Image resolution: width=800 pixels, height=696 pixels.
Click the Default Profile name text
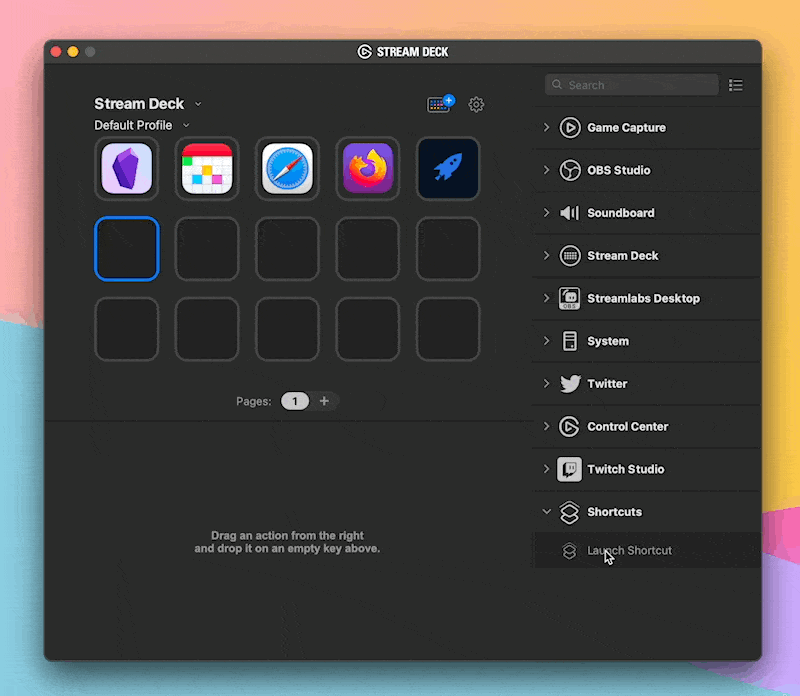(x=133, y=126)
